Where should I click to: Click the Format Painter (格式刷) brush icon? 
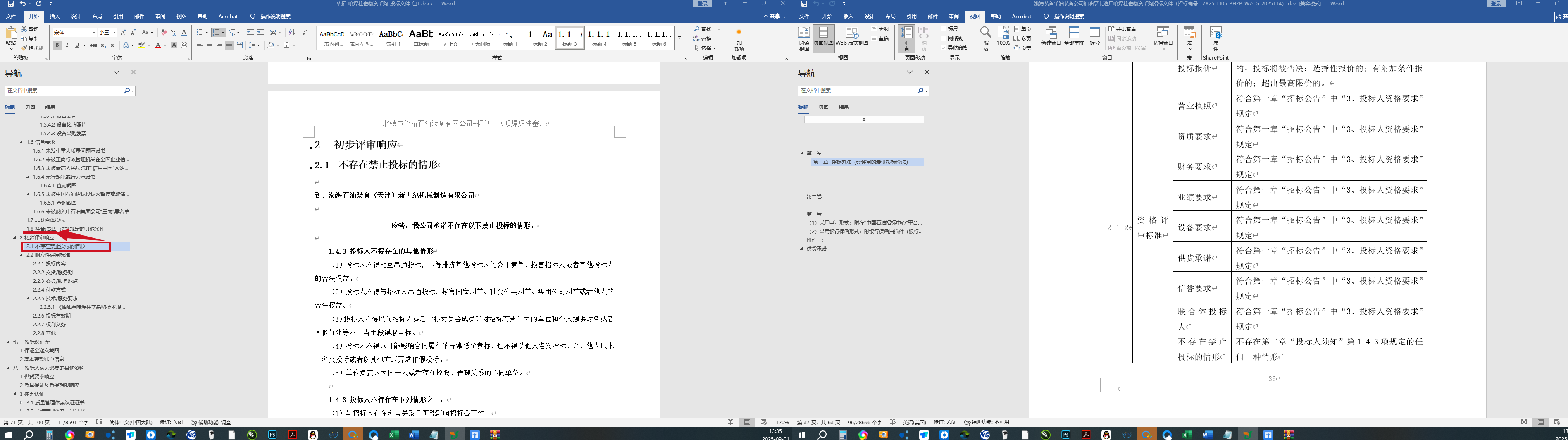(x=24, y=48)
